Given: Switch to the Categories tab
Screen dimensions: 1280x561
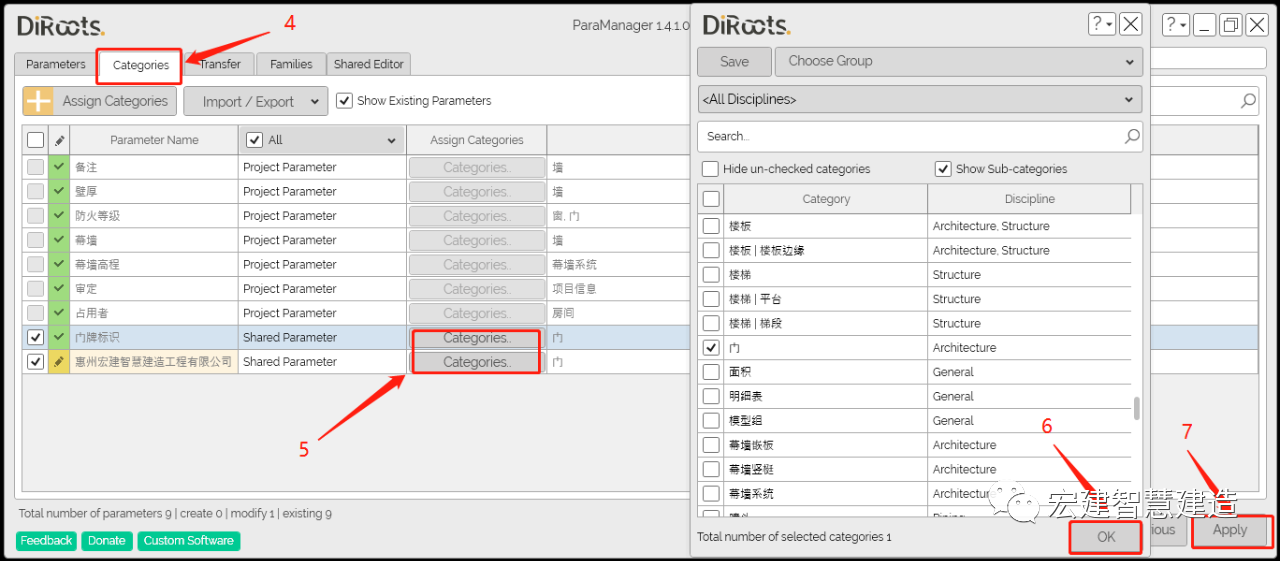Looking at the screenshot, I should click(141, 65).
